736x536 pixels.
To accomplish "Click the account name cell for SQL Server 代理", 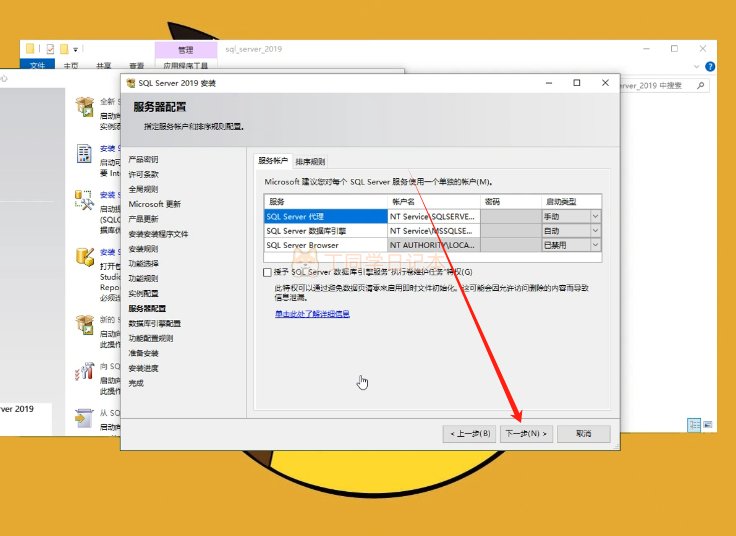I will (x=434, y=216).
